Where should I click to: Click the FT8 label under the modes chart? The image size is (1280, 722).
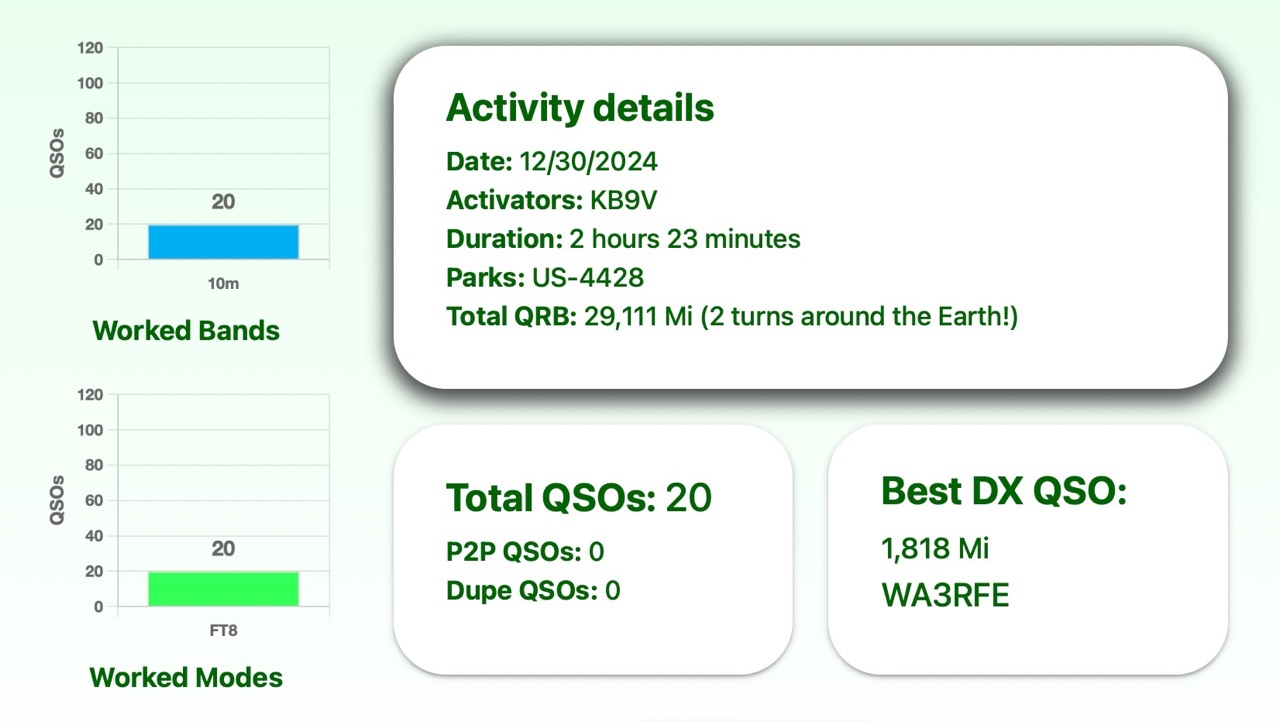[x=223, y=631]
